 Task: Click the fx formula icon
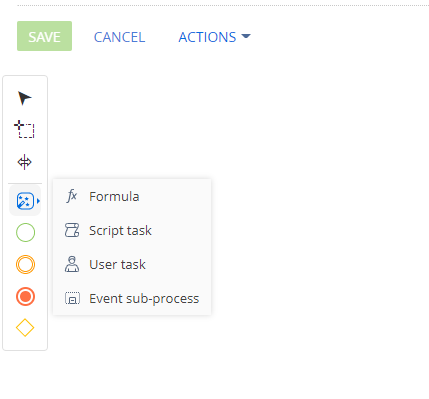(x=72, y=196)
